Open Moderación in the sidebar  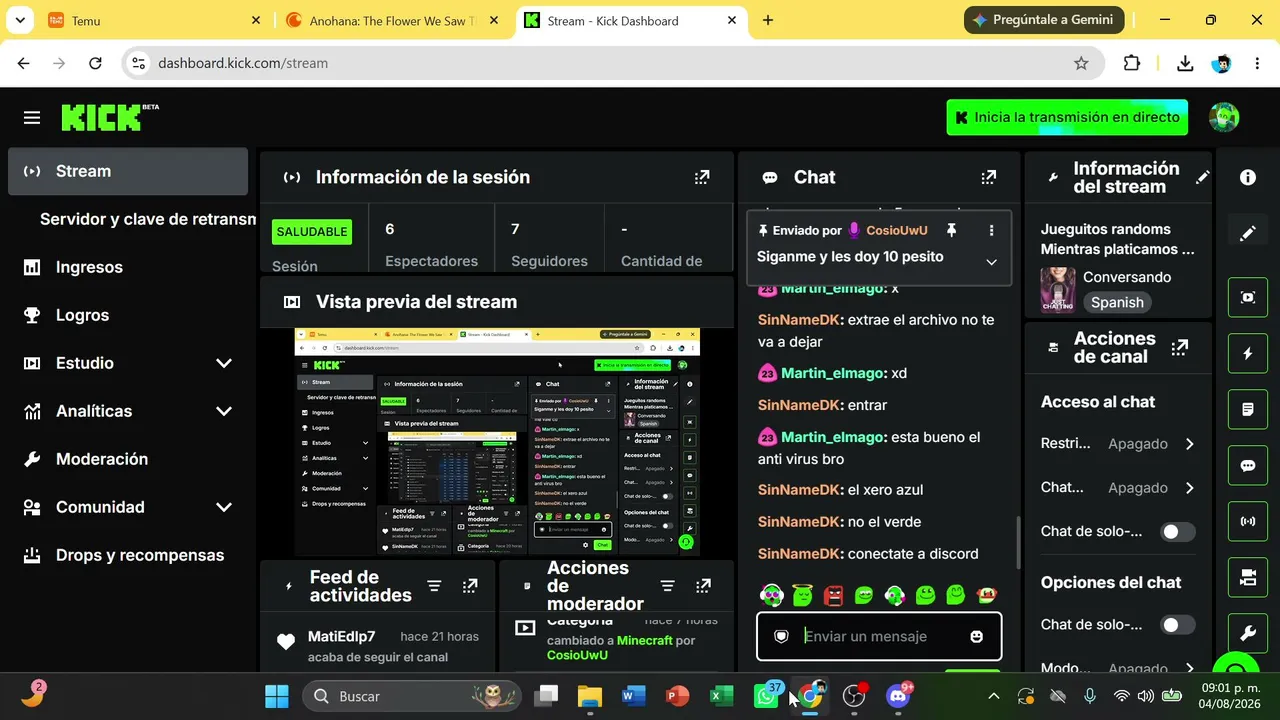[128, 459]
